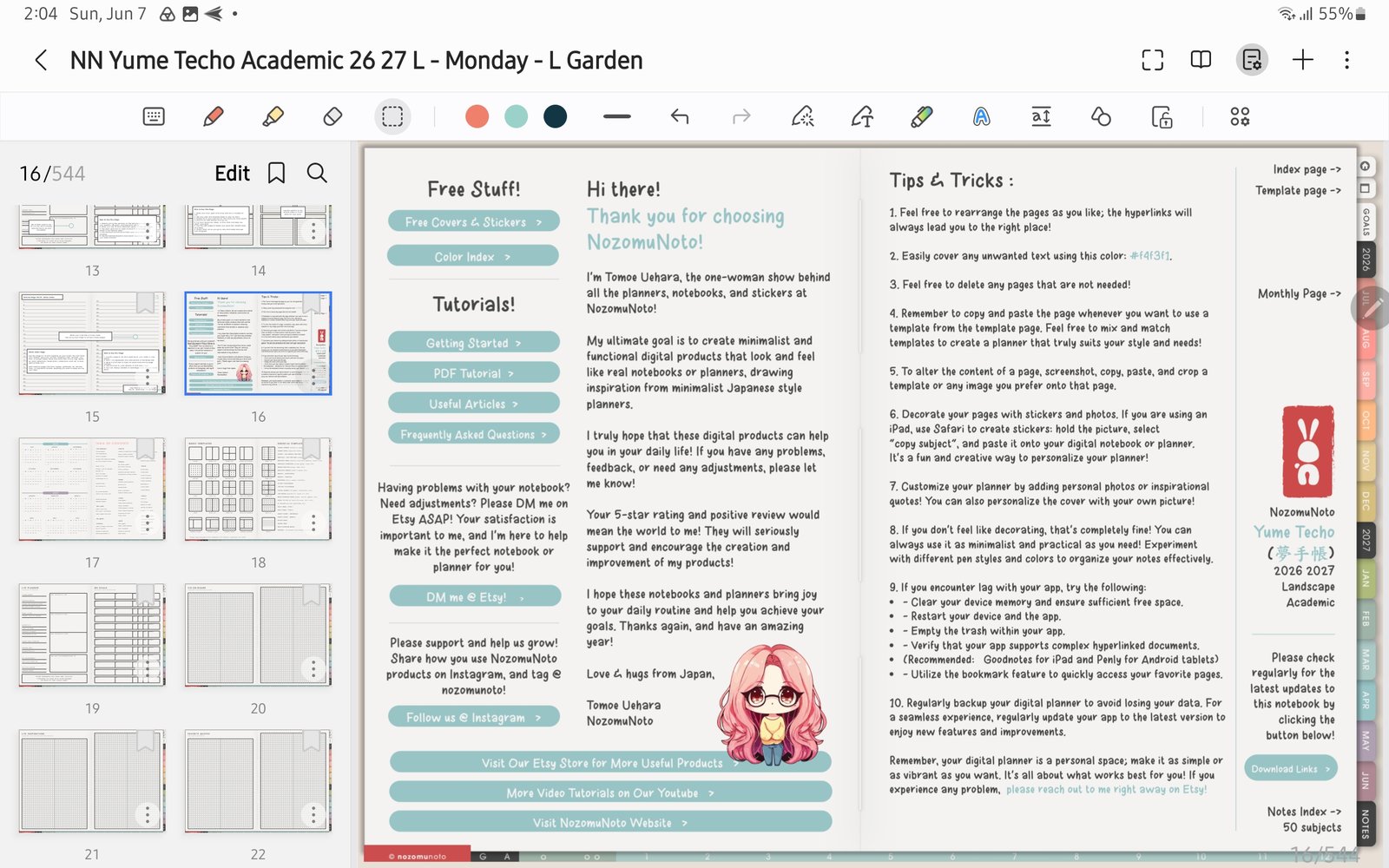Open More Video Tutorials on Youtube

click(x=610, y=792)
